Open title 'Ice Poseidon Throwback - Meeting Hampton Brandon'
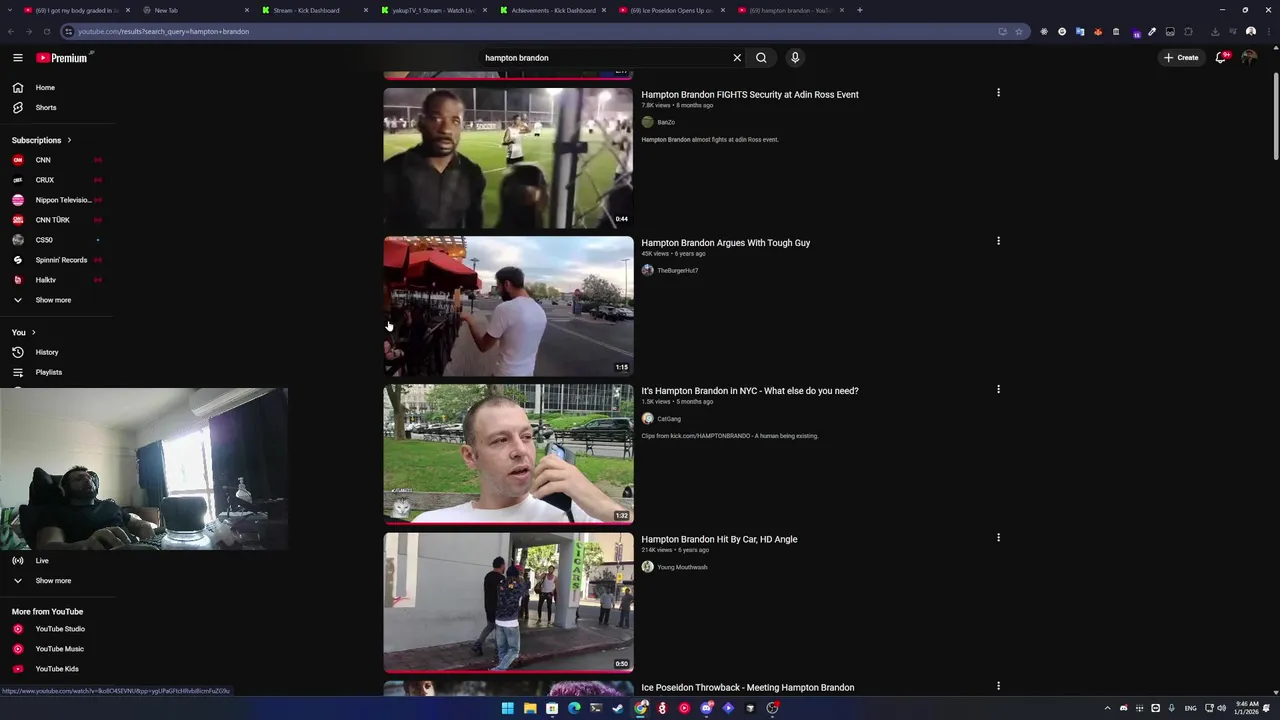The width and height of the screenshot is (1280, 720). coord(748,688)
